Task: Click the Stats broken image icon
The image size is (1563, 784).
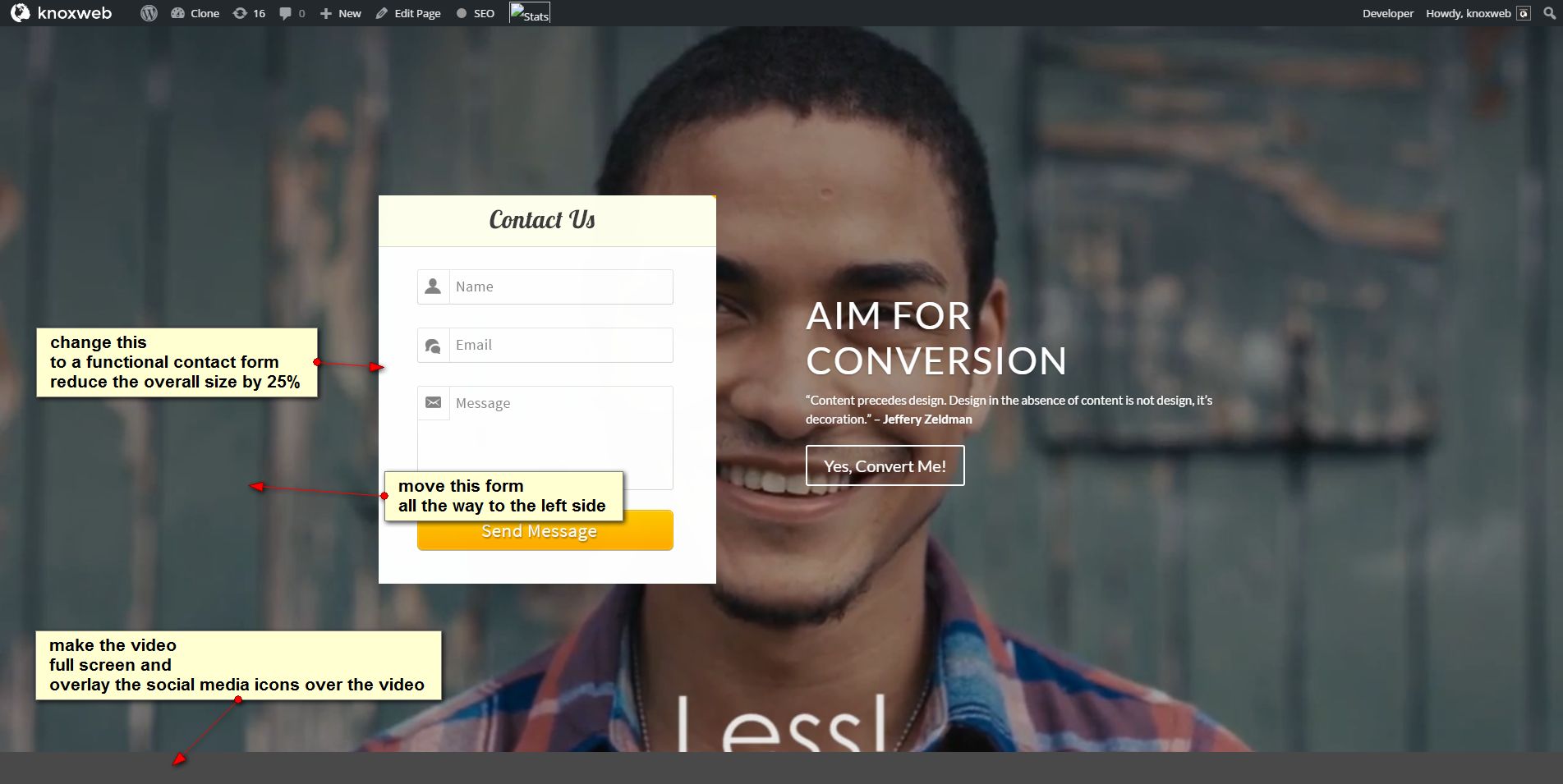Action: [530, 13]
